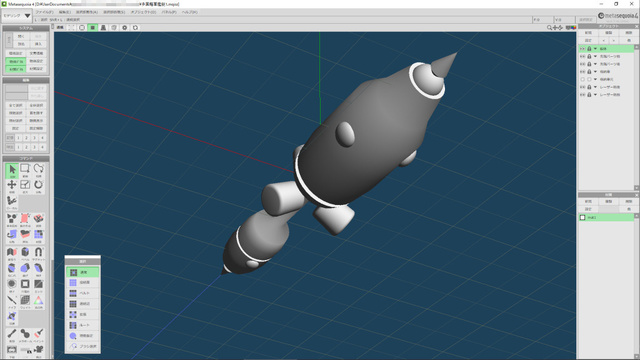Toggle point display dotted-square button

[x=71, y=27]
